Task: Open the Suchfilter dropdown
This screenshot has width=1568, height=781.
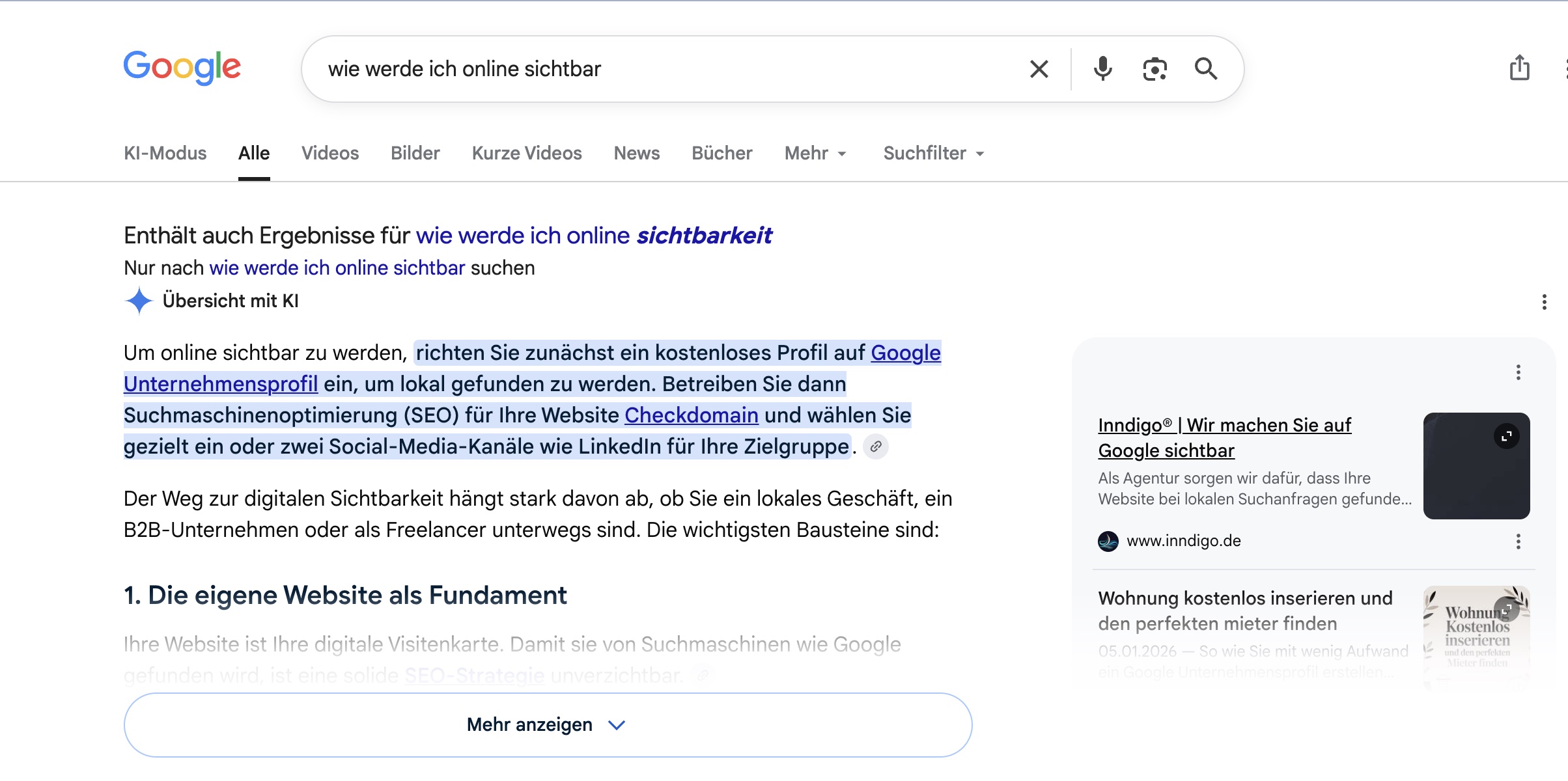Action: coord(934,154)
